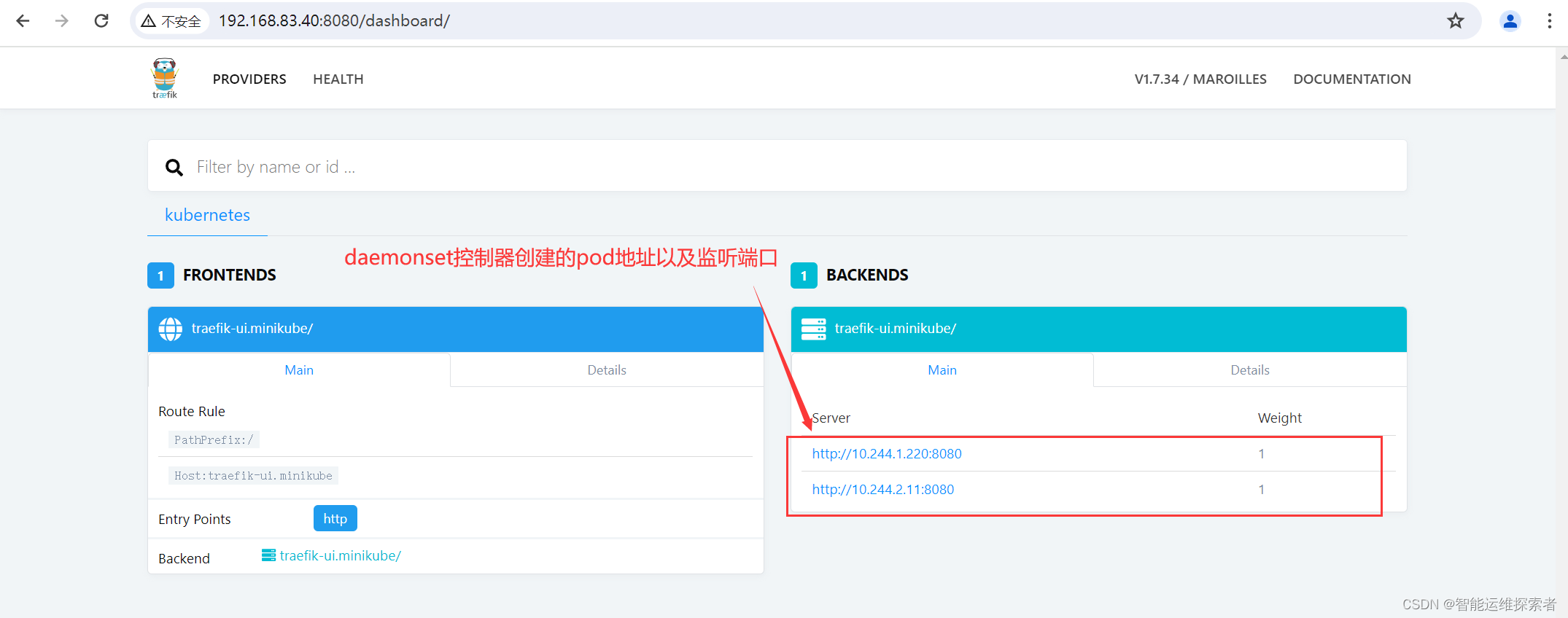The width and height of the screenshot is (1568, 618).
Task: Open the DOCUMENTATION link
Action: (x=1352, y=79)
